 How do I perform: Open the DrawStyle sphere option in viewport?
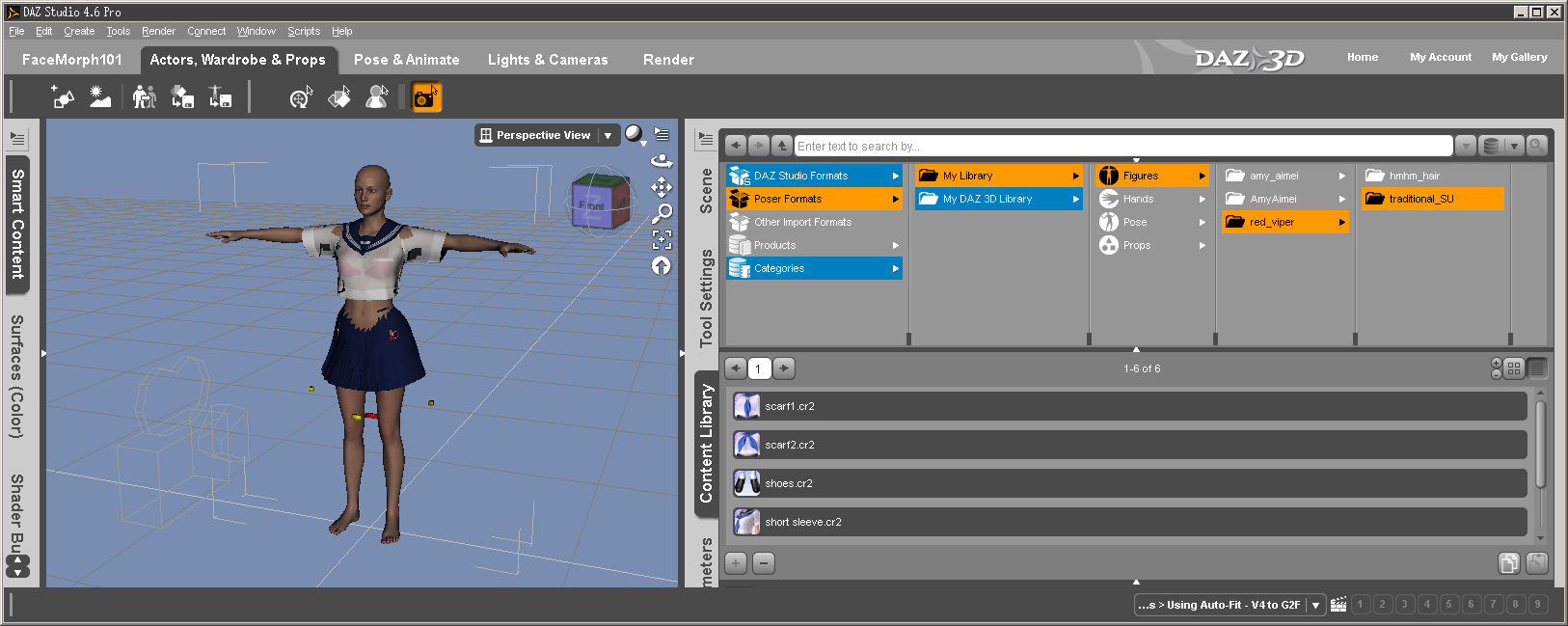point(635,135)
